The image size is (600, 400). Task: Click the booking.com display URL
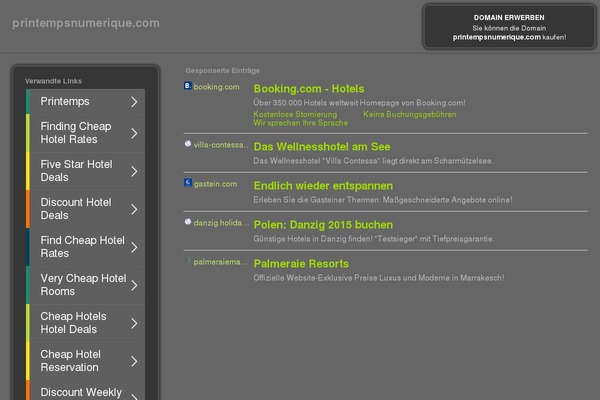pos(216,87)
